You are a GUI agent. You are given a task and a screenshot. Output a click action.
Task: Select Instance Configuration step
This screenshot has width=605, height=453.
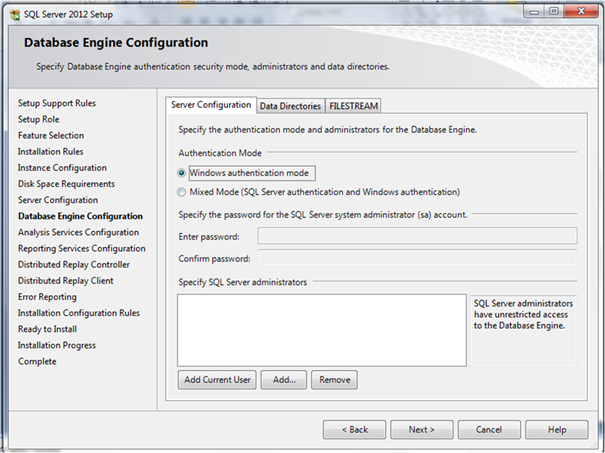coord(62,168)
